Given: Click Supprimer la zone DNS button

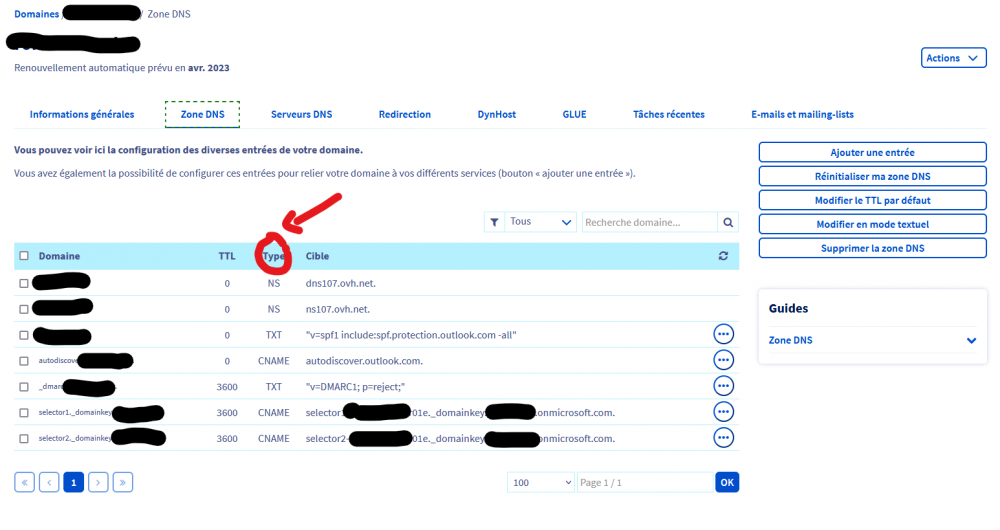Looking at the screenshot, I should tap(872, 248).
